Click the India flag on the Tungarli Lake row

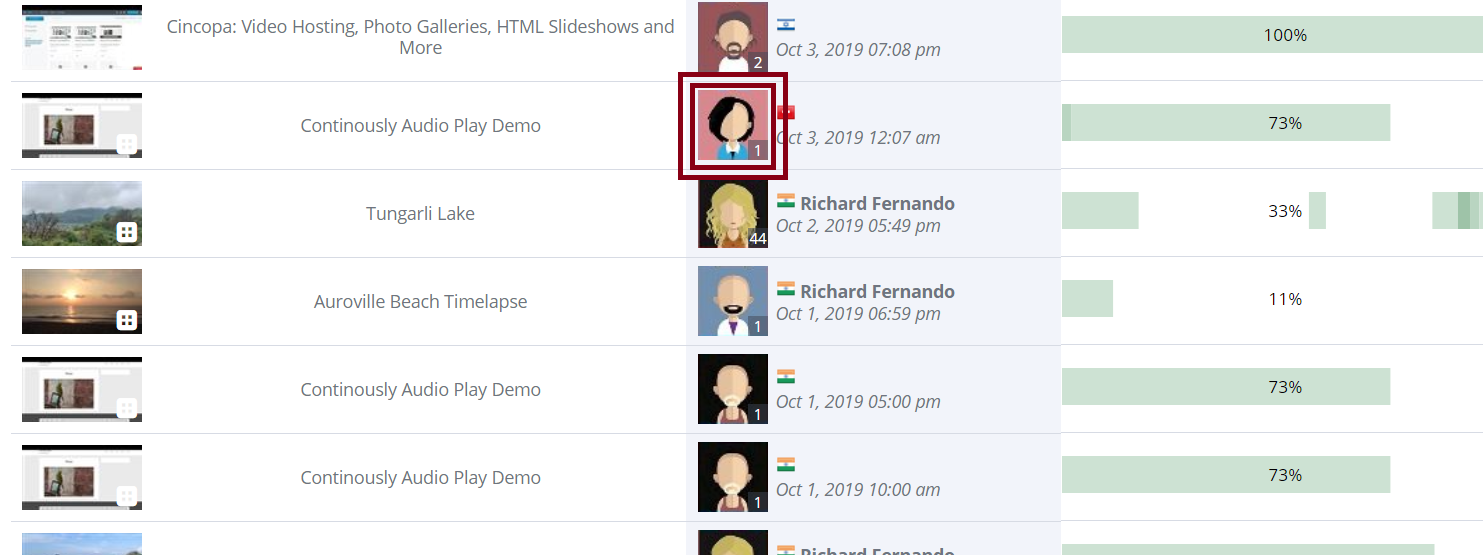[x=786, y=201]
